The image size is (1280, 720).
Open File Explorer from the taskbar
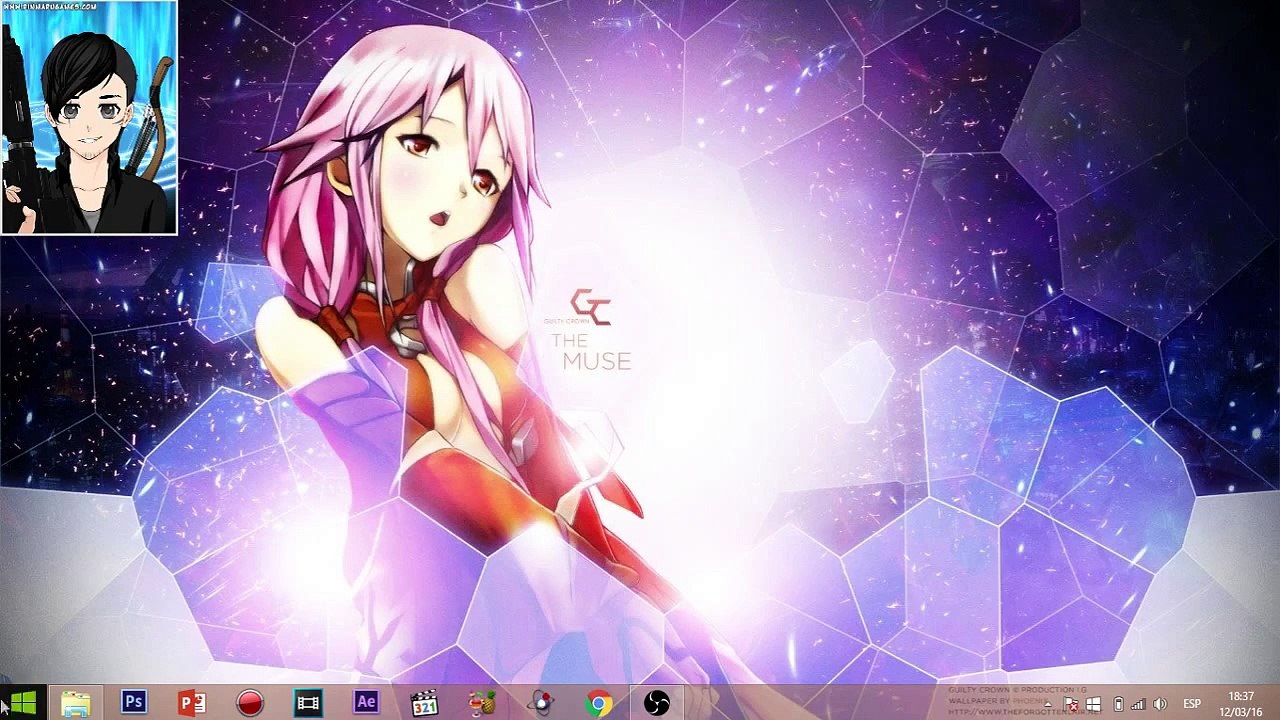tap(76, 703)
